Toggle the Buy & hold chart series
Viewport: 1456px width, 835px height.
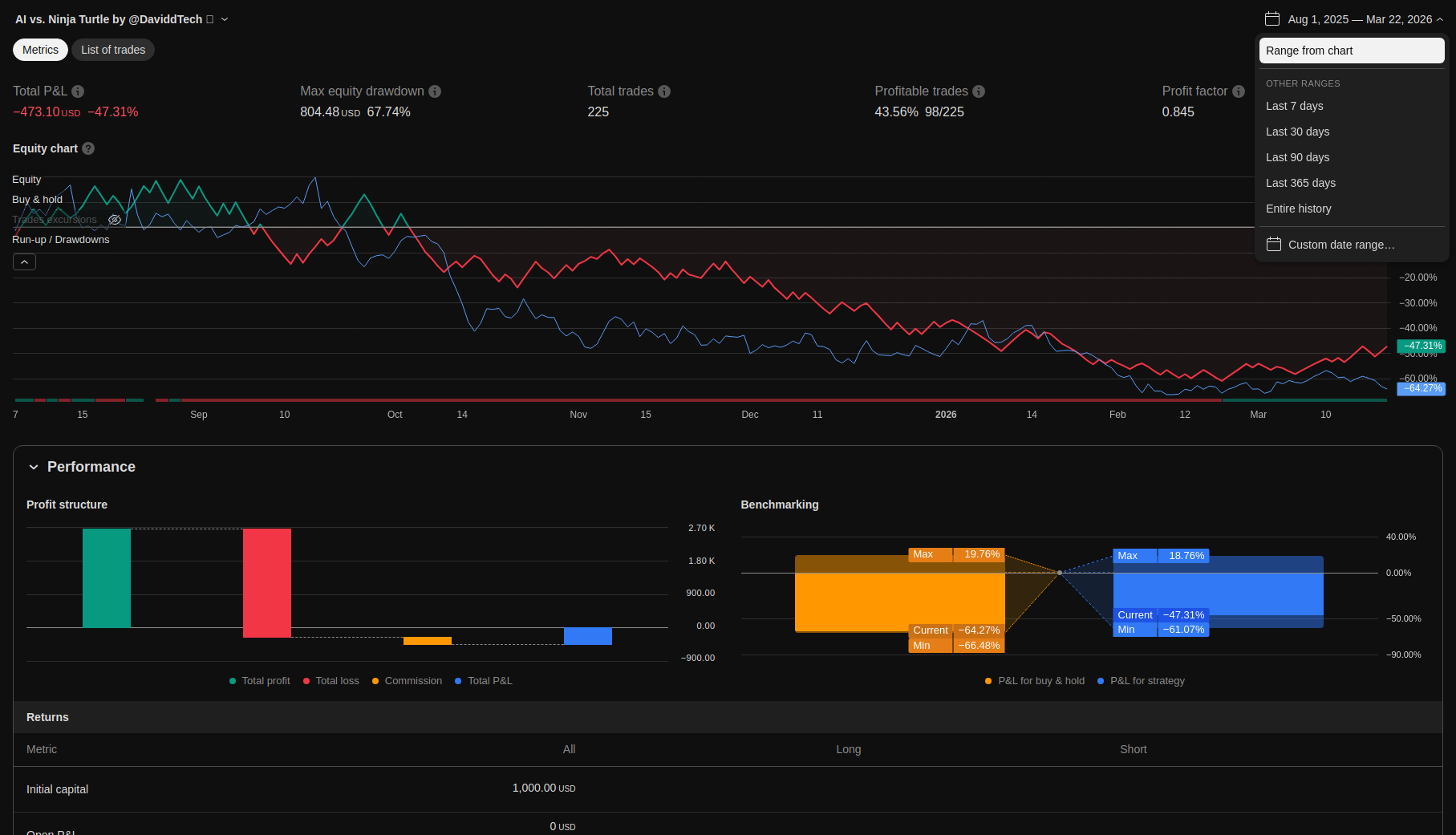[37, 200]
